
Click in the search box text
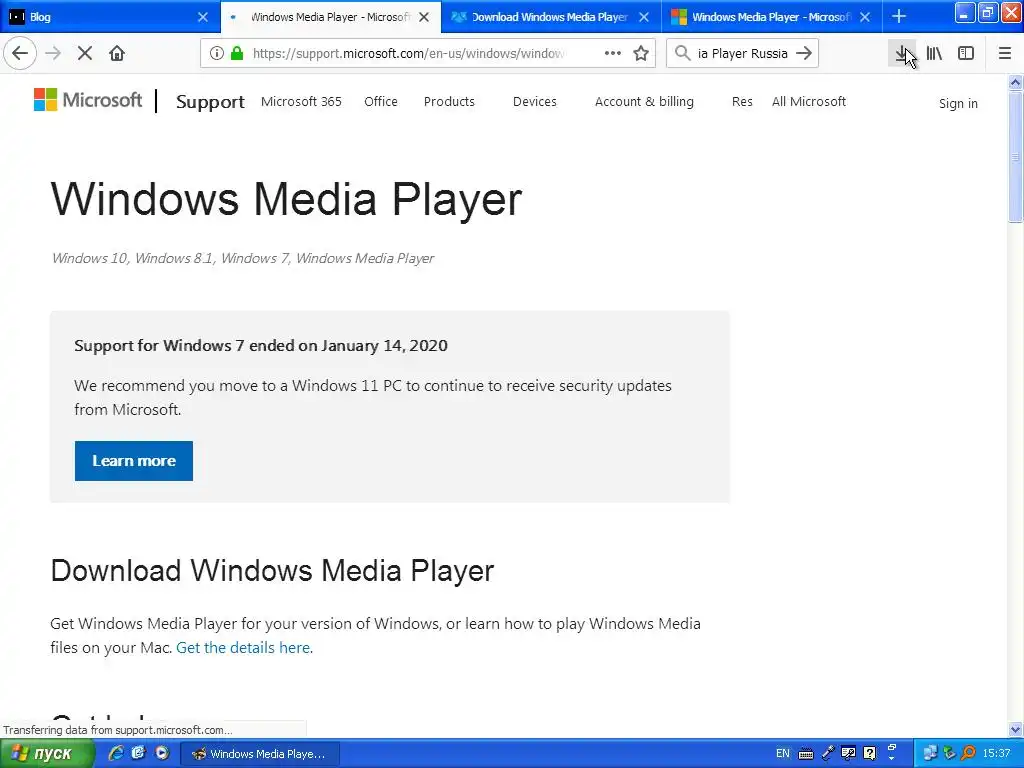point(743,54)
